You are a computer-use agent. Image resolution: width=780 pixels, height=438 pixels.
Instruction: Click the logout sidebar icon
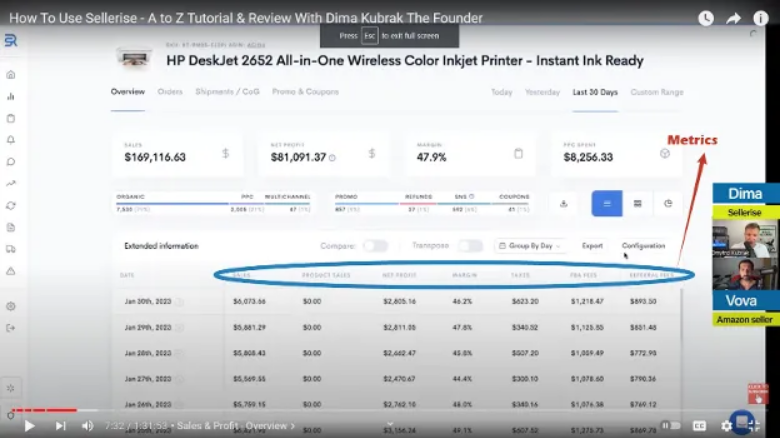pyautogui.click(x=10, y=328)
